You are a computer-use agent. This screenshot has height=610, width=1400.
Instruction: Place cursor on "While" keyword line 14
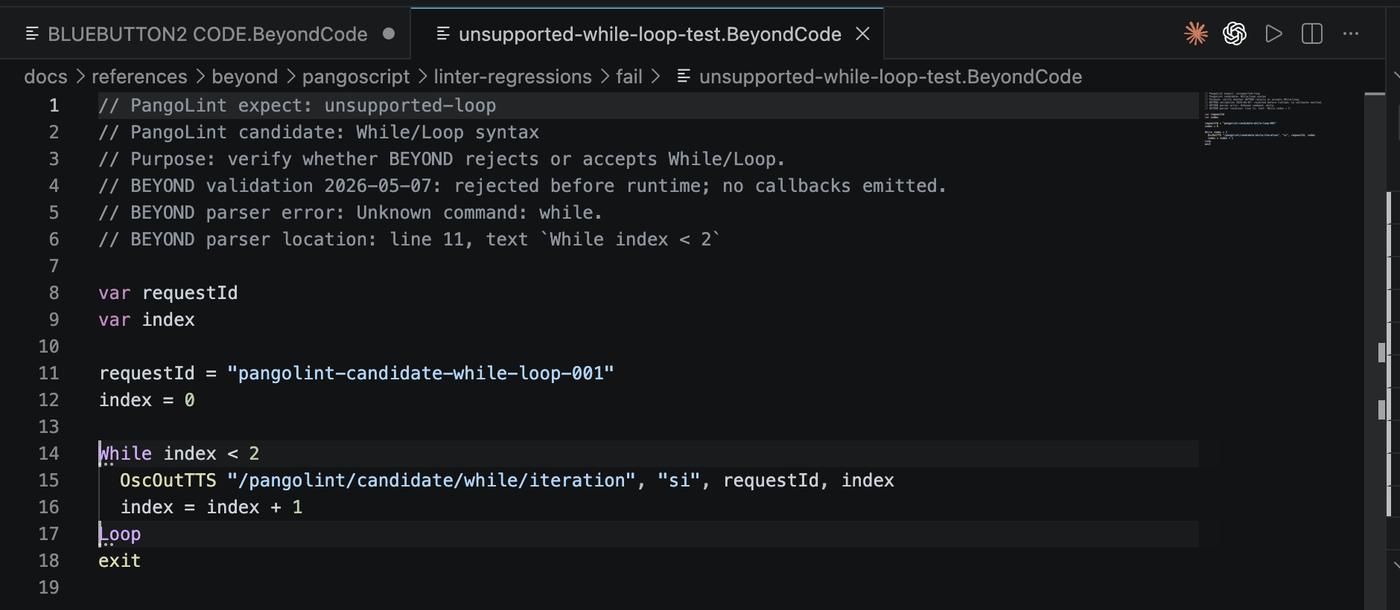click(x=126, y=453)
